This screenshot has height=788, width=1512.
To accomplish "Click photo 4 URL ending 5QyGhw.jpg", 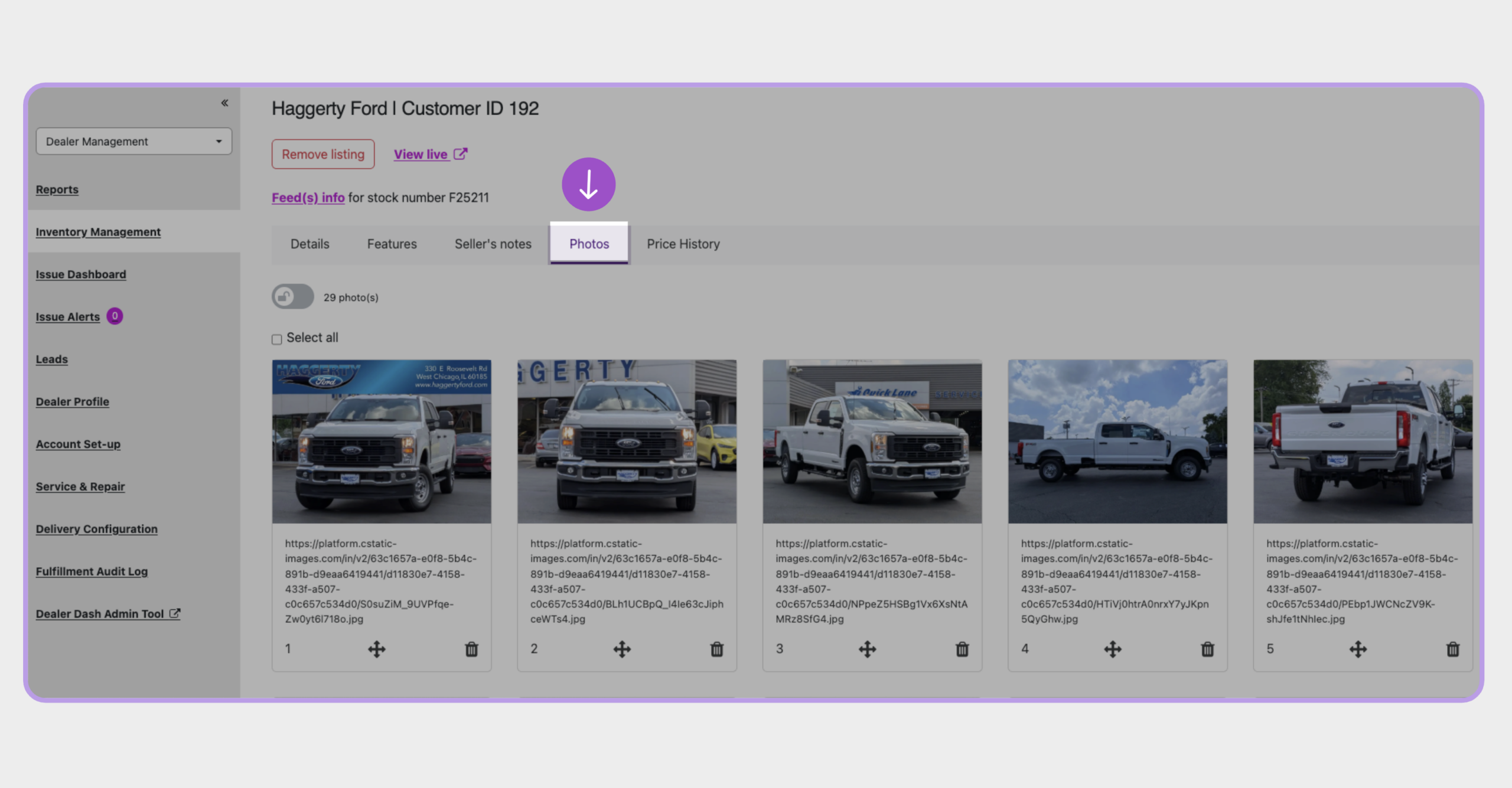I will point(1117,581).
